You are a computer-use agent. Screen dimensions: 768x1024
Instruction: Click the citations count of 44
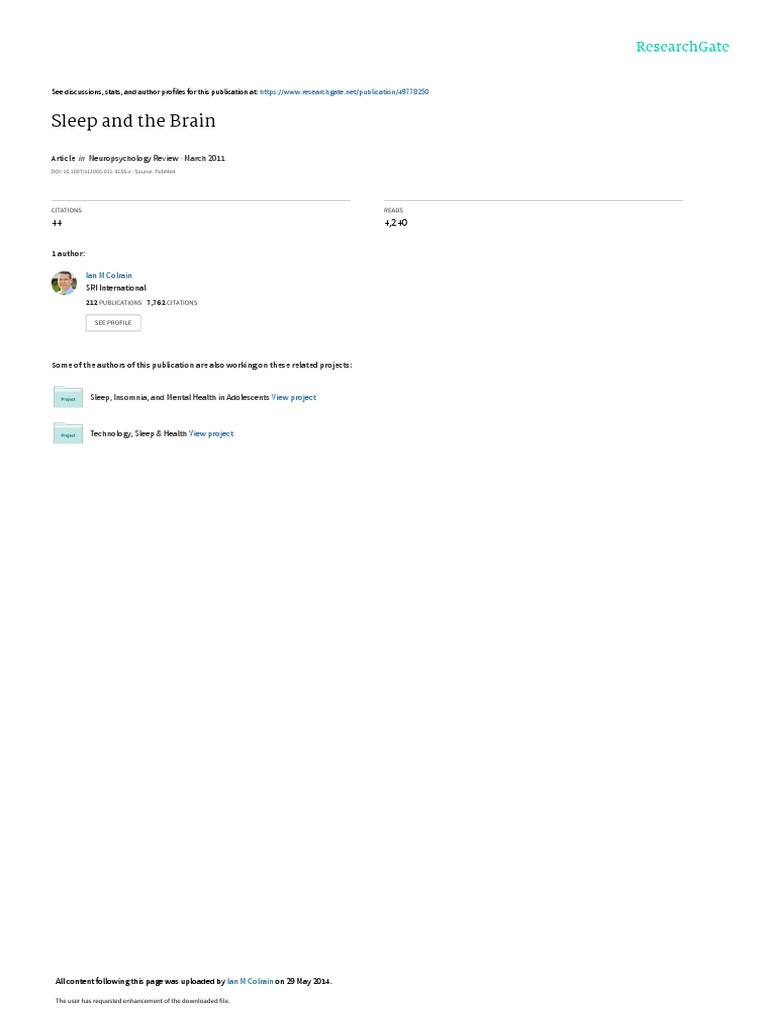click(x=57, y=223)
